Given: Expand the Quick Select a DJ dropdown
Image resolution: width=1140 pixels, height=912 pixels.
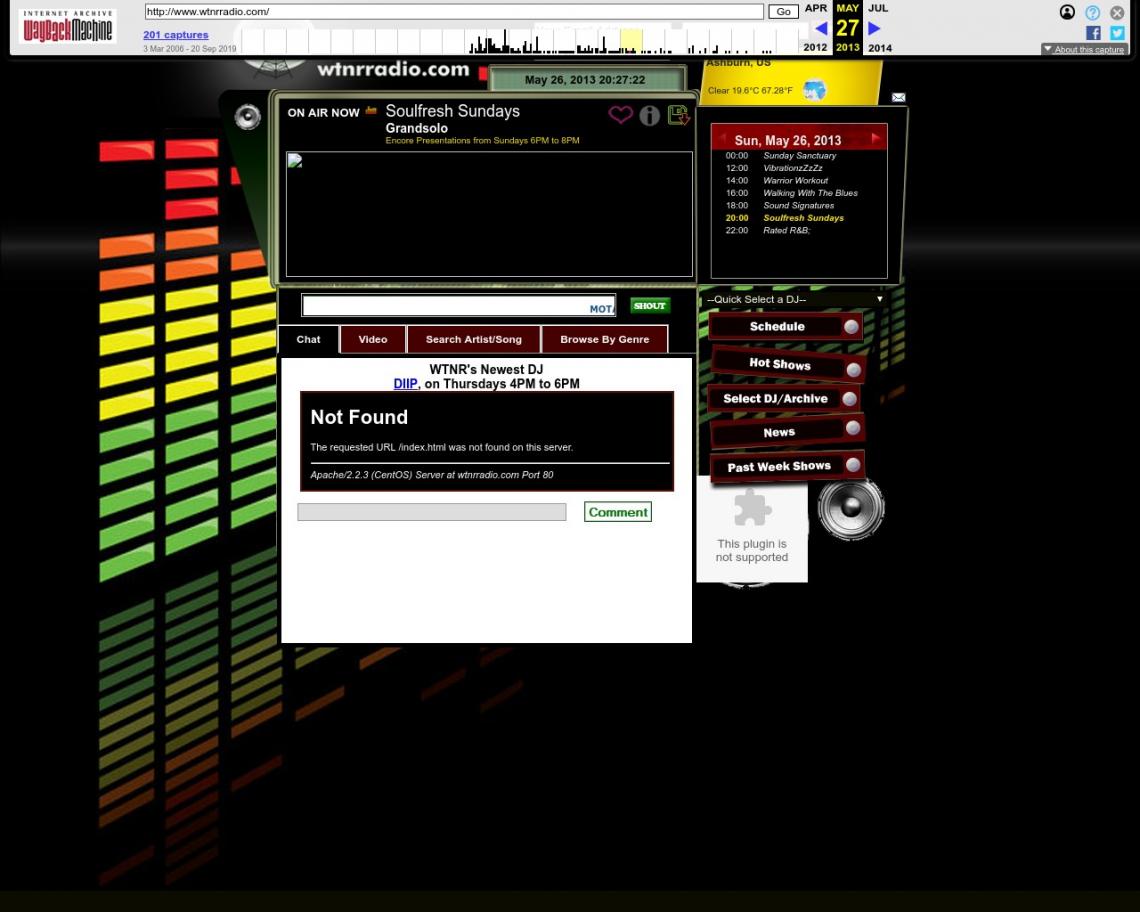Looking at the screenshot, I should pos(794,300).
